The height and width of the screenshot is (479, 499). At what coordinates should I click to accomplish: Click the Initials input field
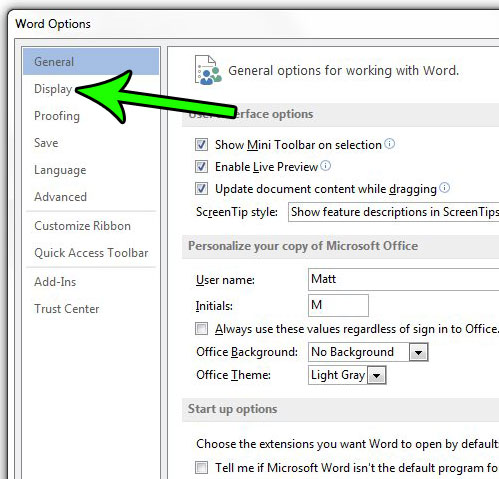point(338,305)
